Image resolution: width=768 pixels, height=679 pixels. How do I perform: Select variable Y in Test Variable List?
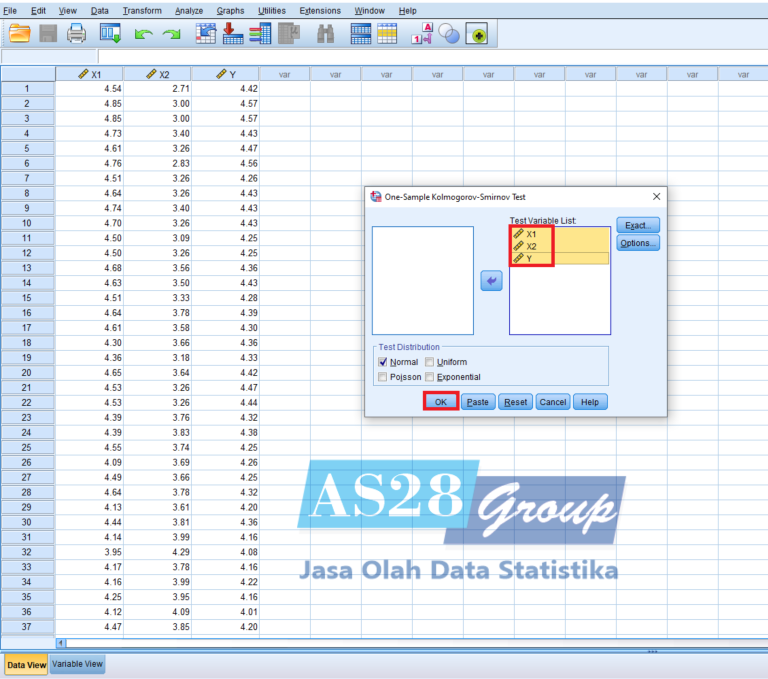click(530, 259)
